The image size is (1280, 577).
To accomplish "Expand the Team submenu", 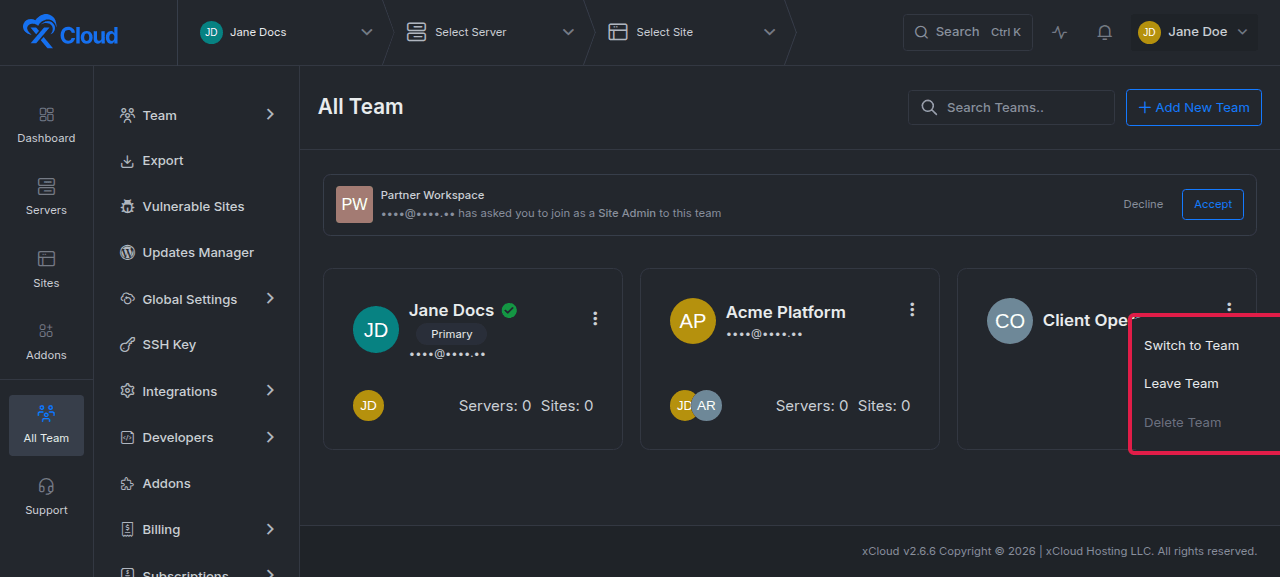I will click(270, 115).
